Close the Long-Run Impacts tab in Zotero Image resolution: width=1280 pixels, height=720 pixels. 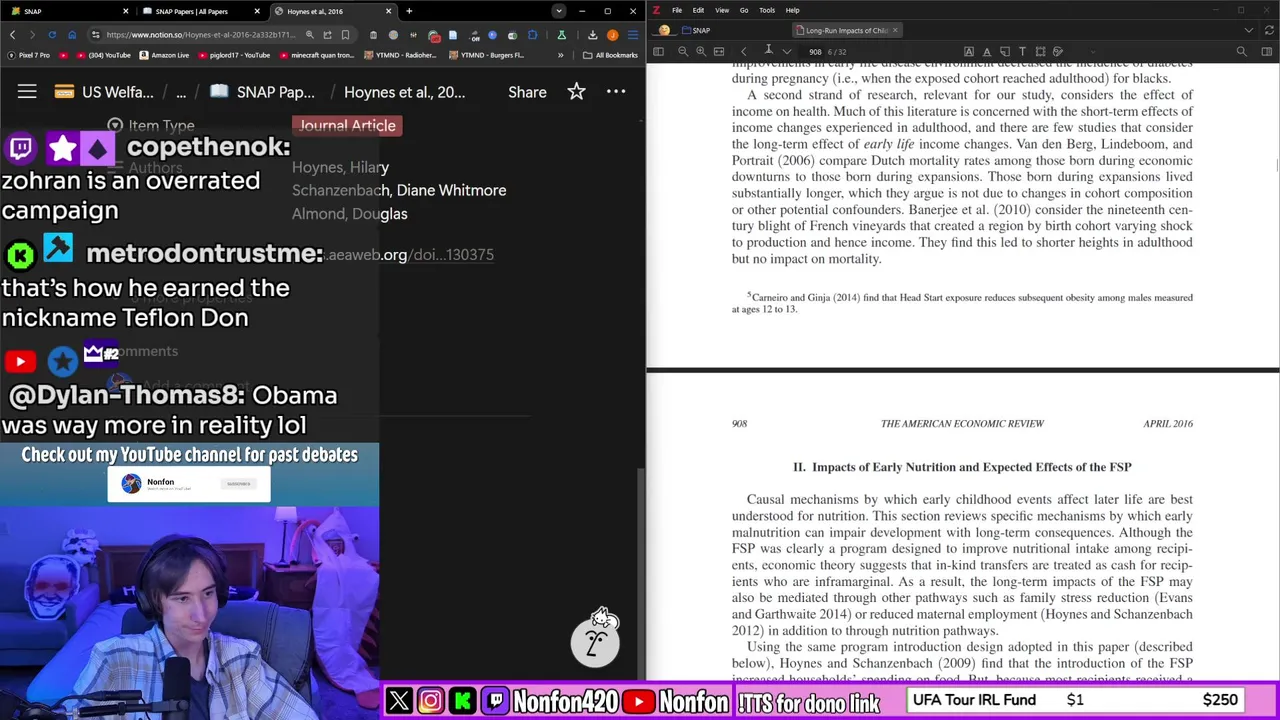(x=895, y=30)
